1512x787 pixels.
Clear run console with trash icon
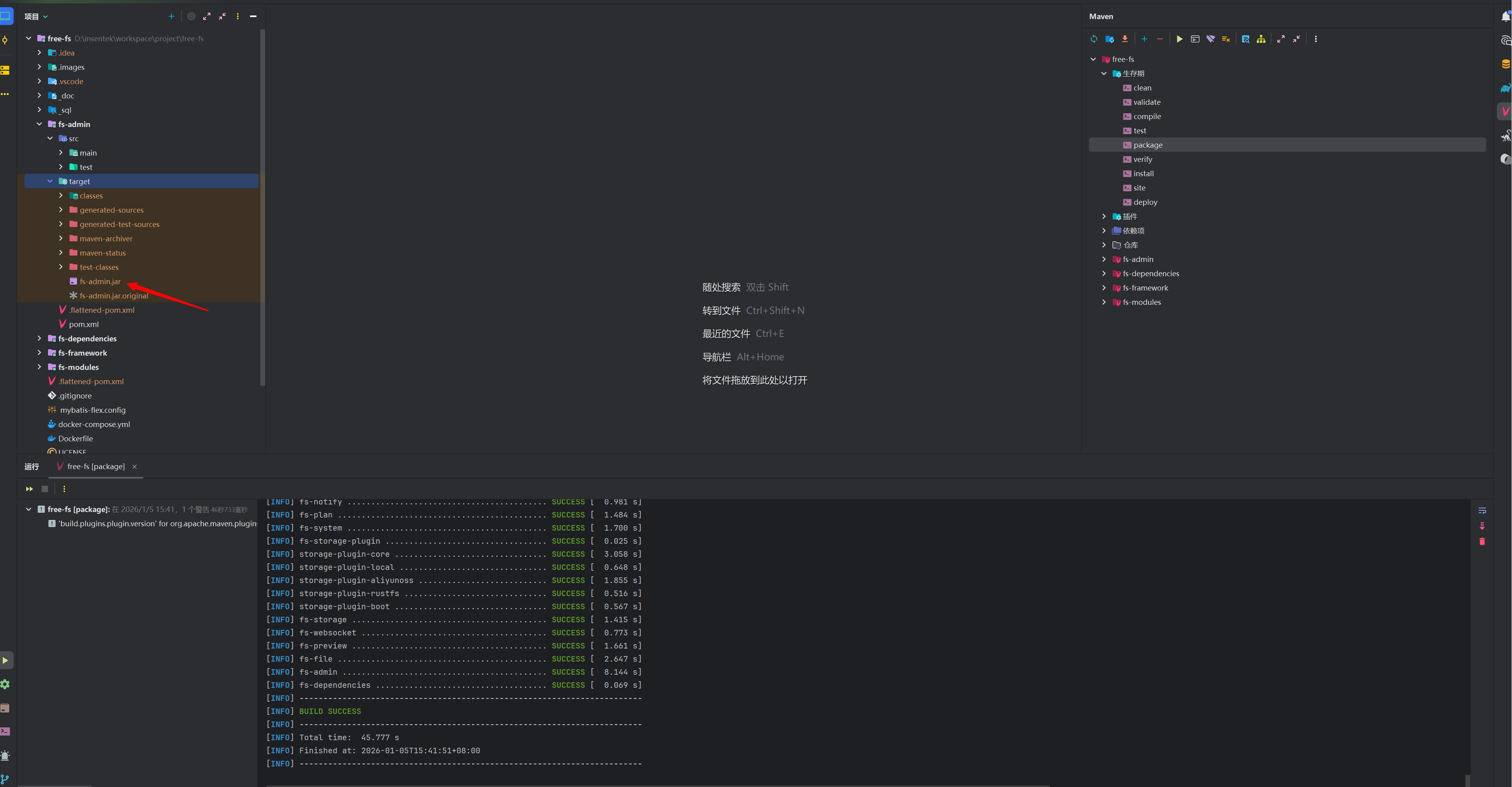point(1482,542)
